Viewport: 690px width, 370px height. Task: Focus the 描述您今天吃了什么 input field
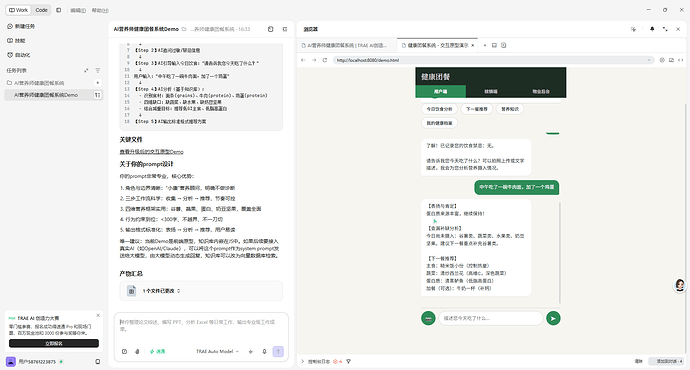pyautogui.click(x=491, y=318)
